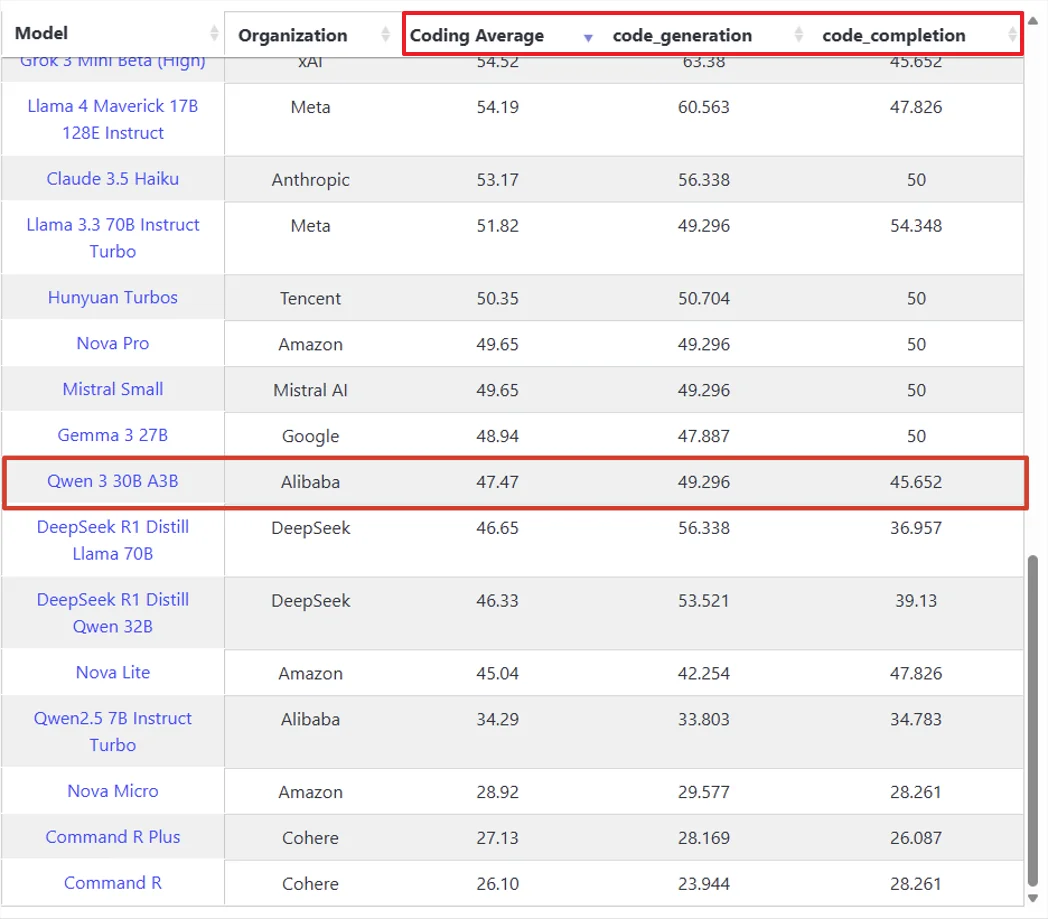Select the Tencent organization cell
This screenshot has width=1048, height=919.
click(311, 298)
